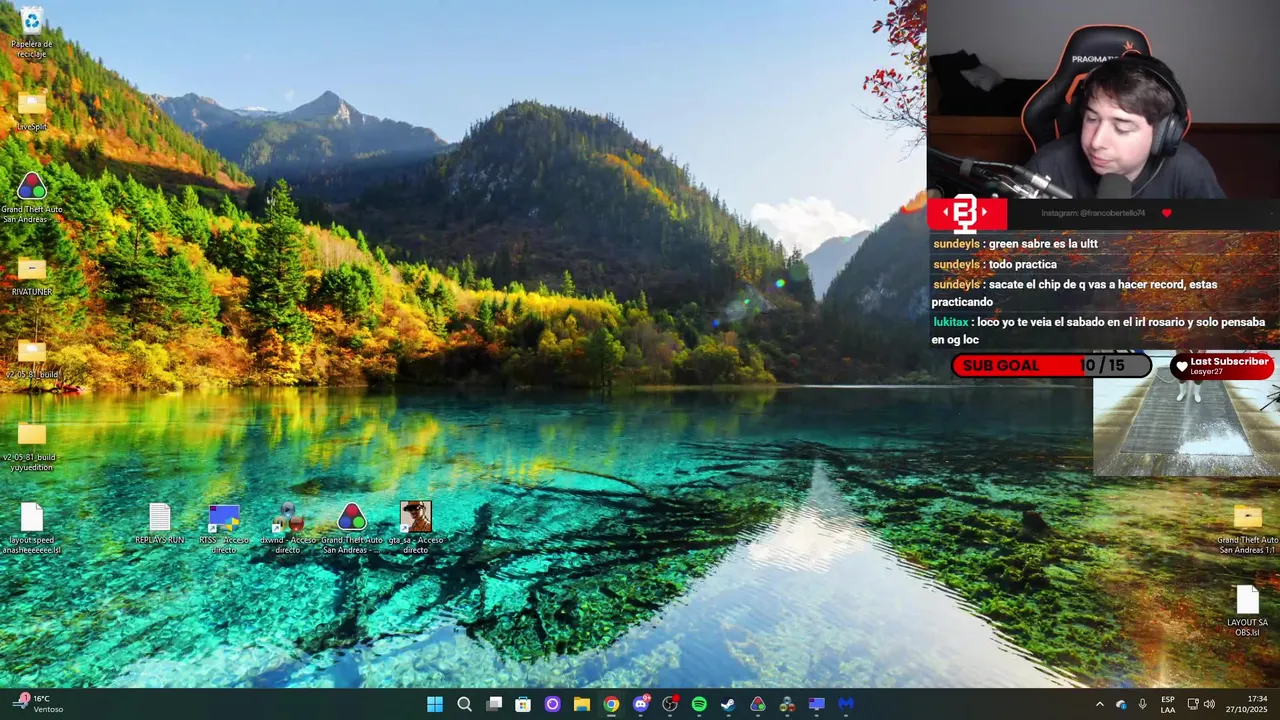
Task: Open File Explorer from the taskbar
Action: click(x=582, y=704)
